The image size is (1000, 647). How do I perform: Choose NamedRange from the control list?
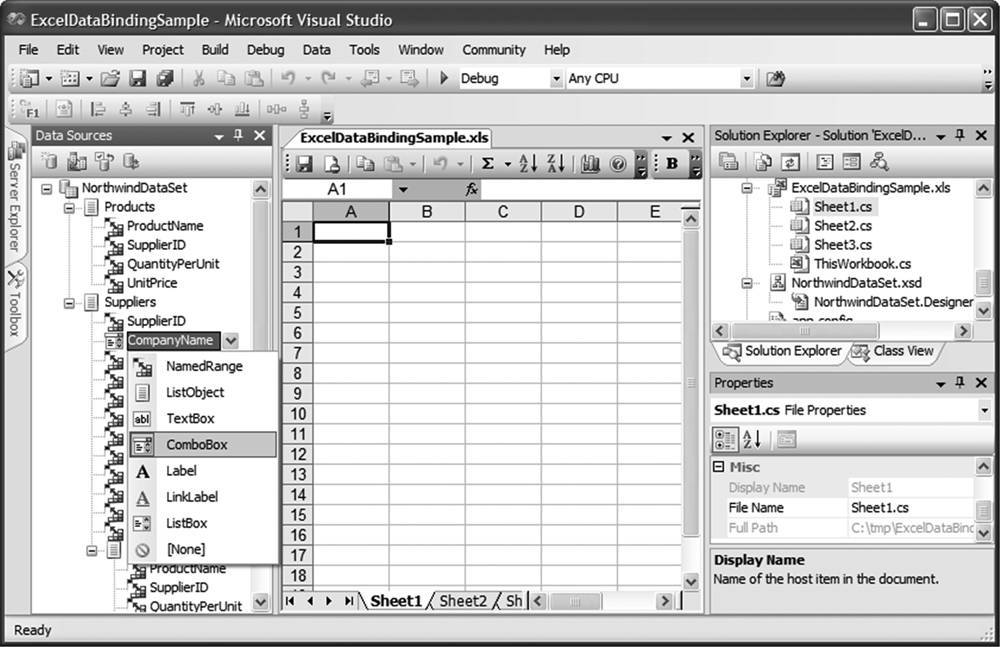pos(203,366)
